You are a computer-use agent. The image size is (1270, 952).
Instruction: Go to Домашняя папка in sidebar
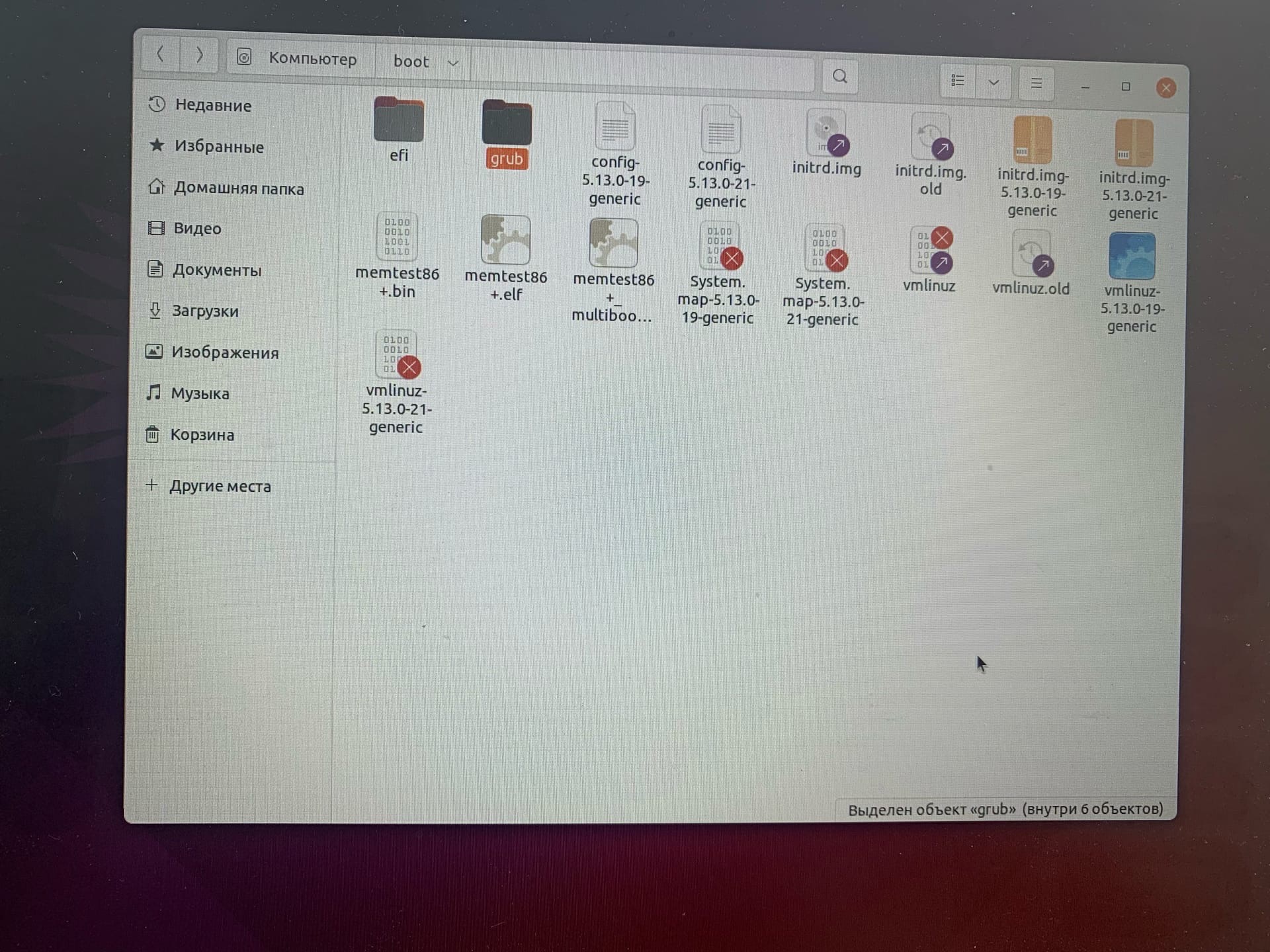pos(238,188)
